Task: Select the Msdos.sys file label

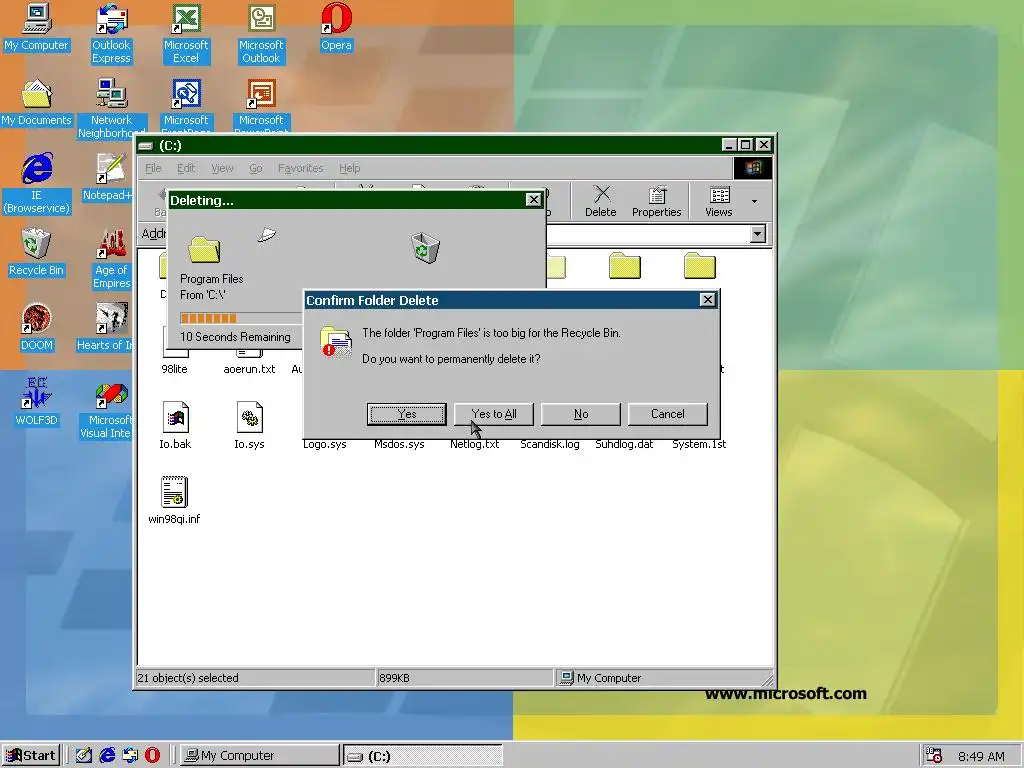Action: click(399, 445)
